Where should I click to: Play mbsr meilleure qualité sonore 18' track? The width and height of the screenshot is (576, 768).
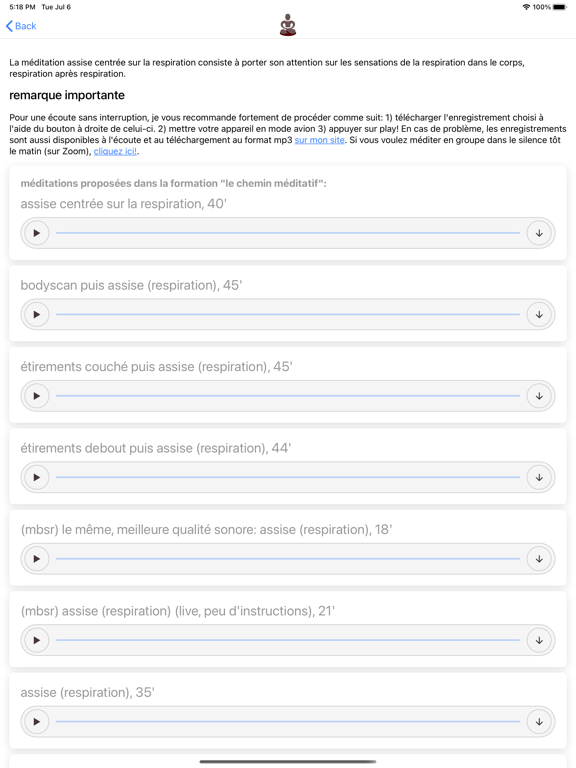[37, 559]
